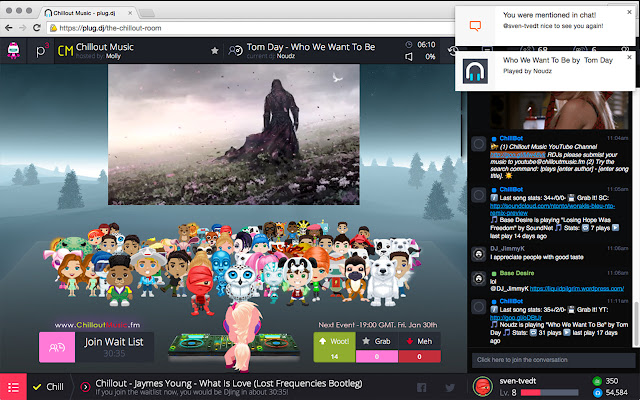This screenshot has width=640, height=400.
Task: Open the plug.dj robot logo menu
Action: (x=13, y=51)
